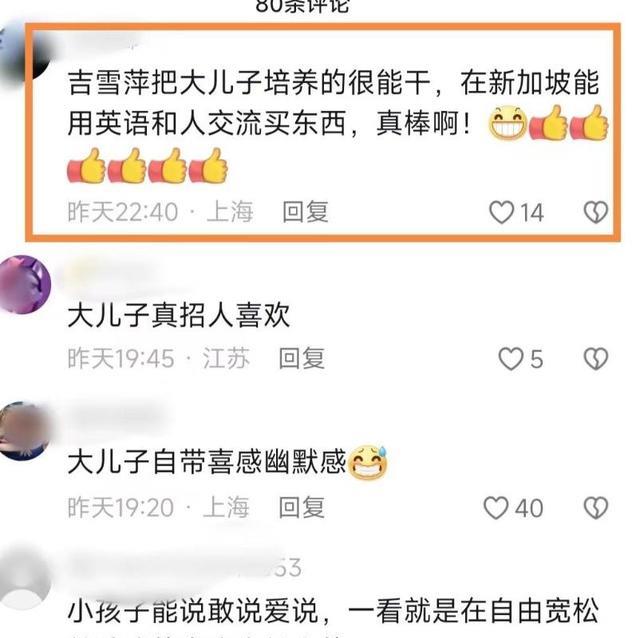
Task: Open the purple avatar's profile
Action: (25, 285)
